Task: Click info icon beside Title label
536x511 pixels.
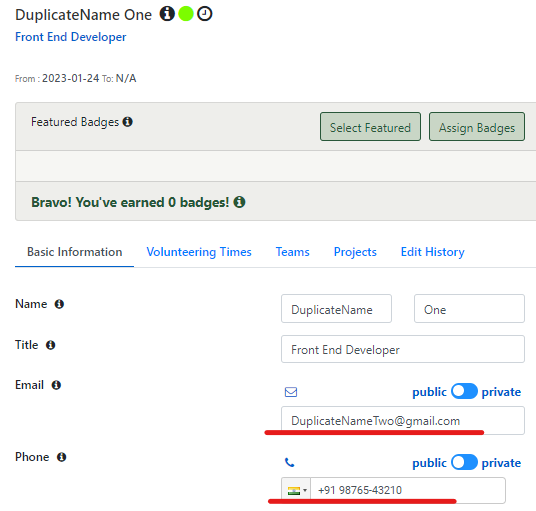Action: pos(51,345)
